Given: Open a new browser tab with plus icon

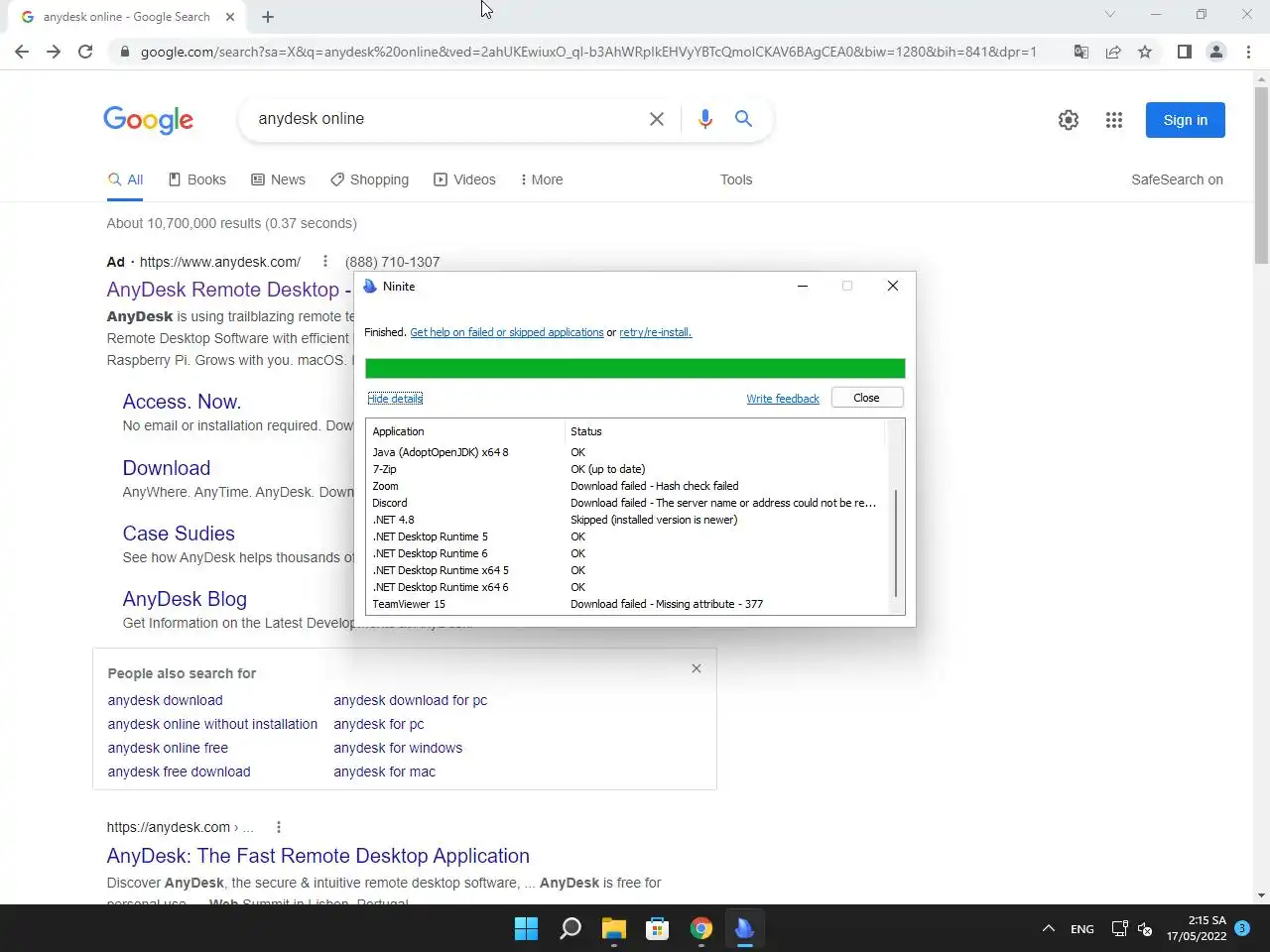Looking at the screenshot, I should 268,17.
